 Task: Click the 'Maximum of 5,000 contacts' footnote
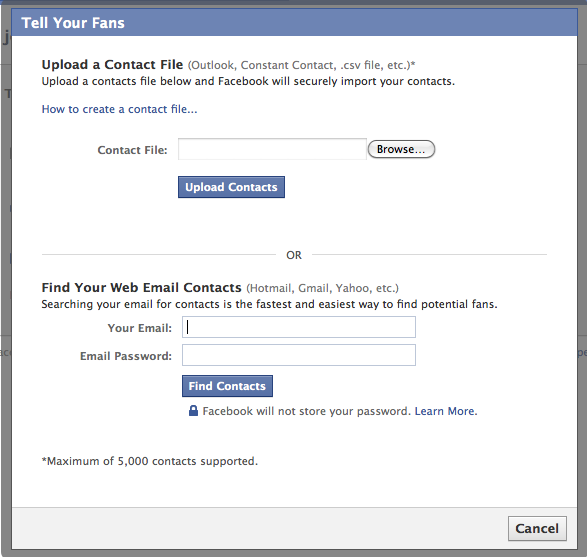pyautogui.click(x=150, y=461)
